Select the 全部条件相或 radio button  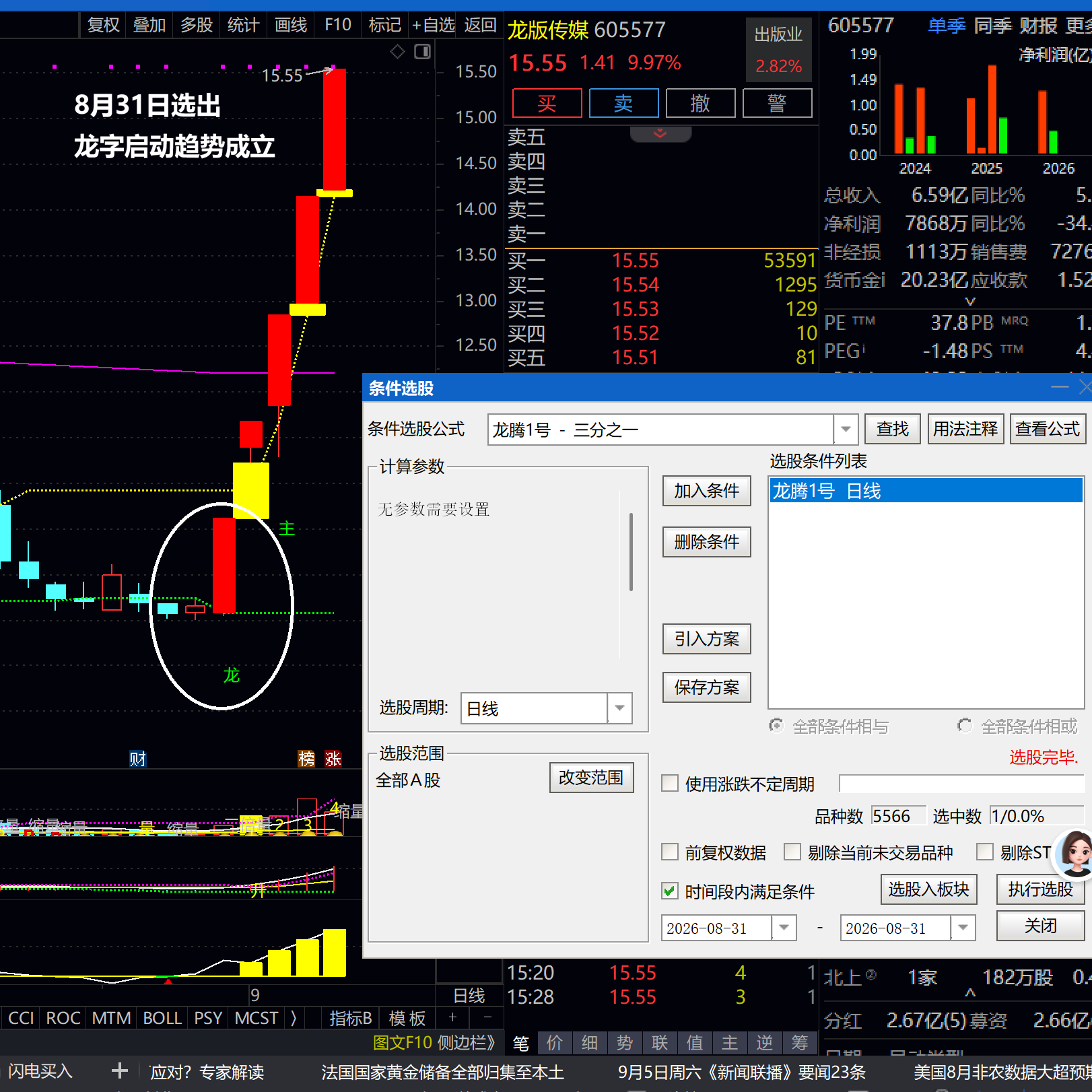pyautogui.click(x=965, y=726)
